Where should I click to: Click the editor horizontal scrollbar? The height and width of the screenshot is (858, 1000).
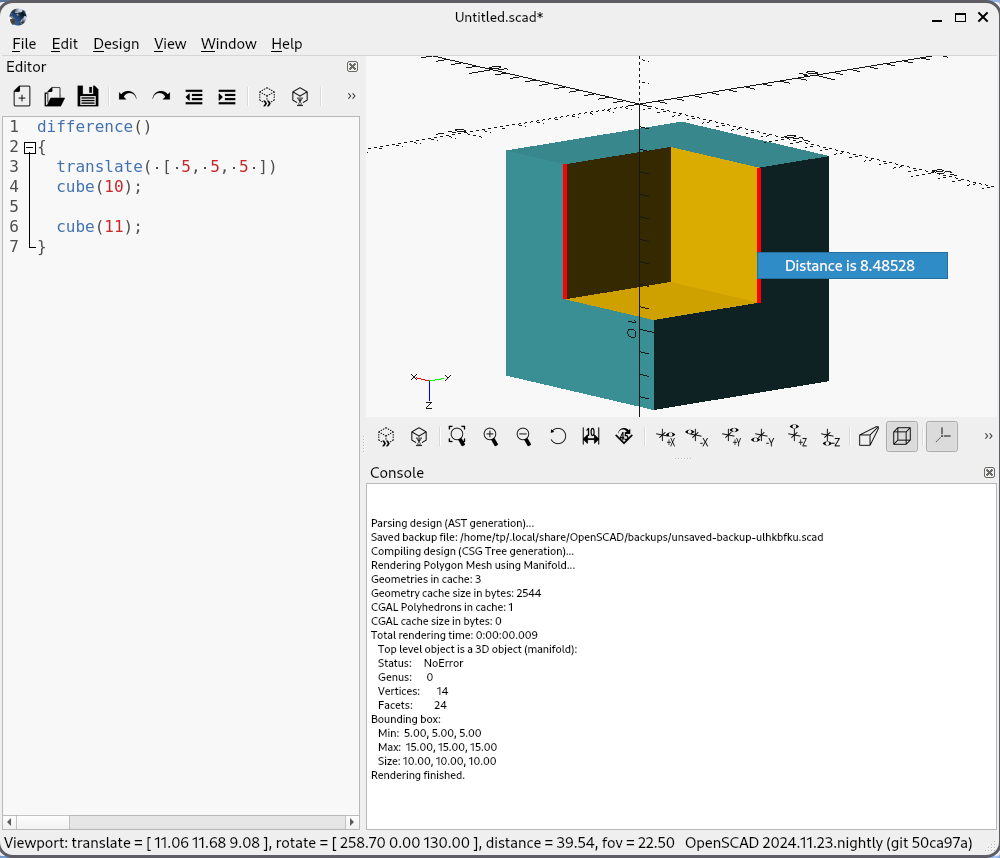click(x=180, y=821)
